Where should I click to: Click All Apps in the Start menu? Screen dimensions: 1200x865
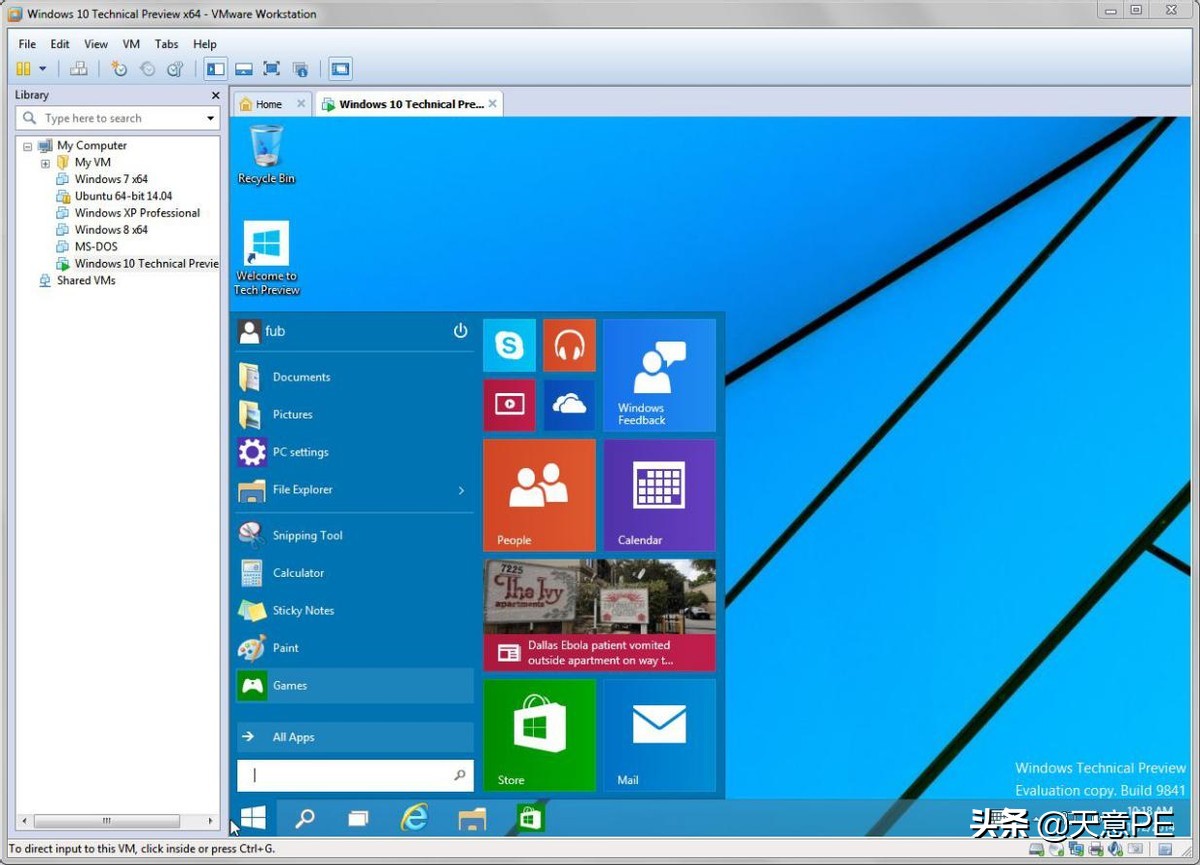(x=293, y=737)
